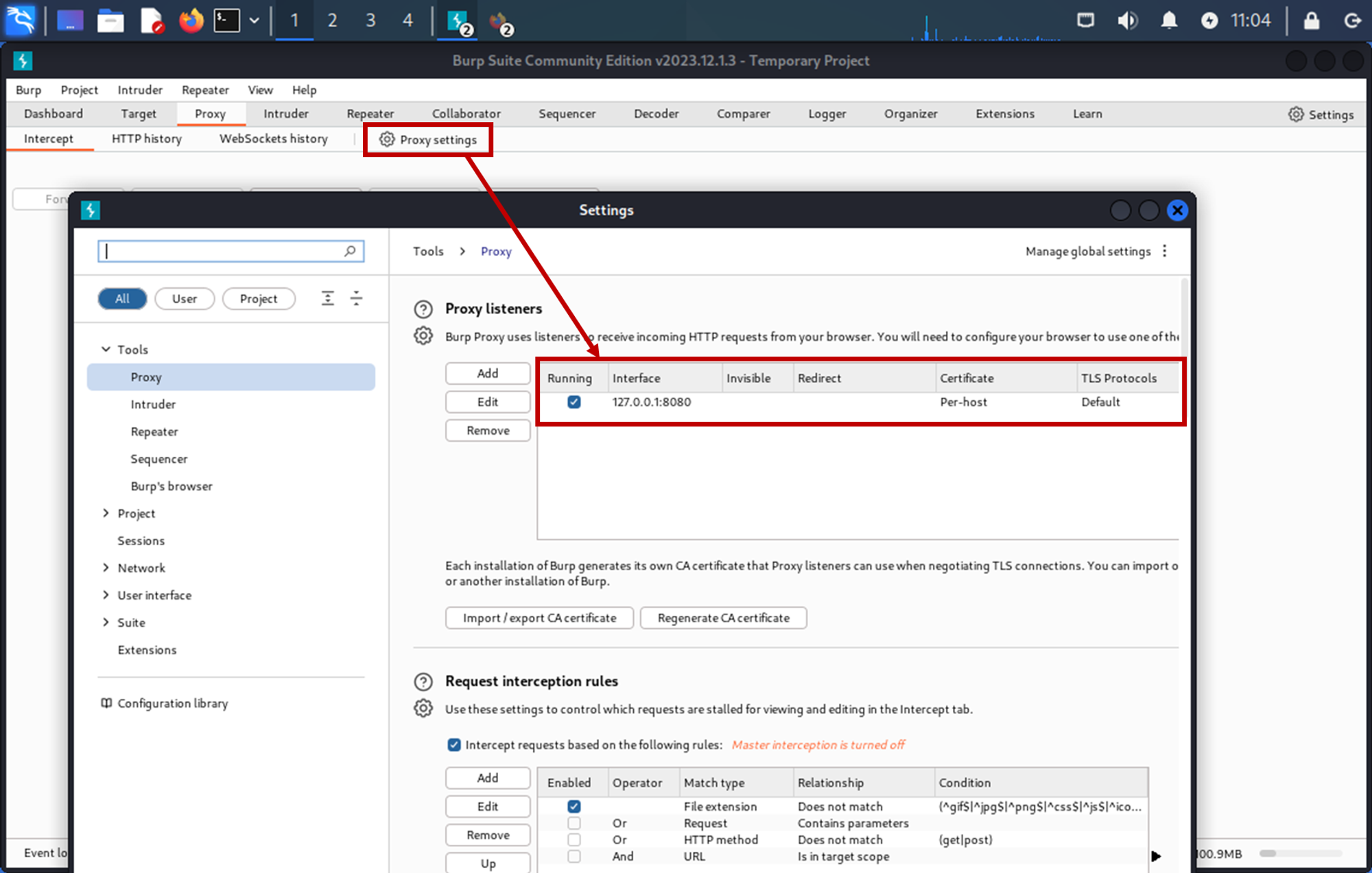The height and width of the screenshot is (873, 1372).
Task: Open help for Proxy listeners
Action: pyautogui.click(x=423, y=309)
